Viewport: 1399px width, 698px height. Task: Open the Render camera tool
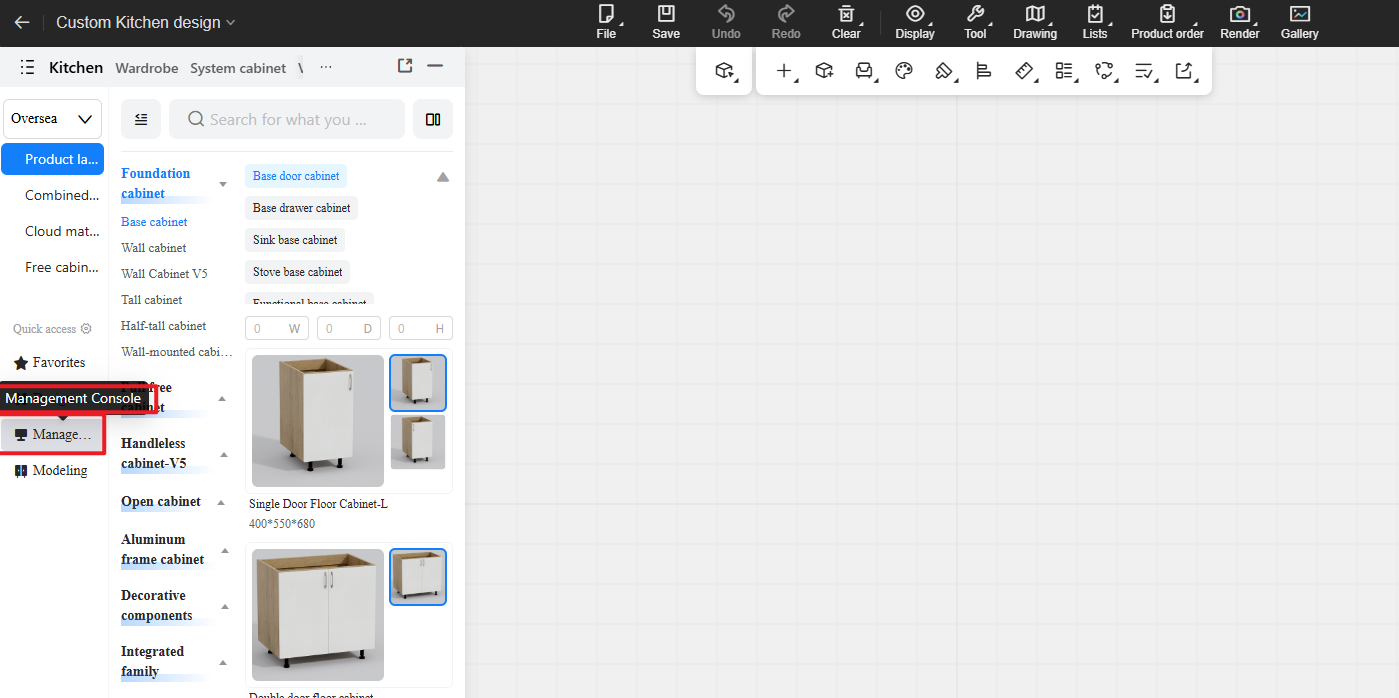[1239, 22]
